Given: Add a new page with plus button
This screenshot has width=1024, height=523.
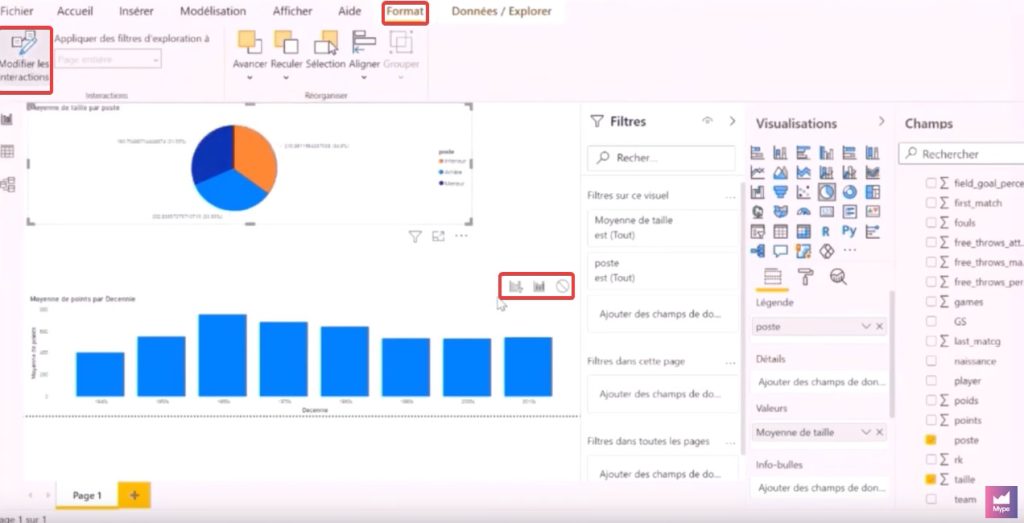Looking at the screenshot, I should coord(134,496).
